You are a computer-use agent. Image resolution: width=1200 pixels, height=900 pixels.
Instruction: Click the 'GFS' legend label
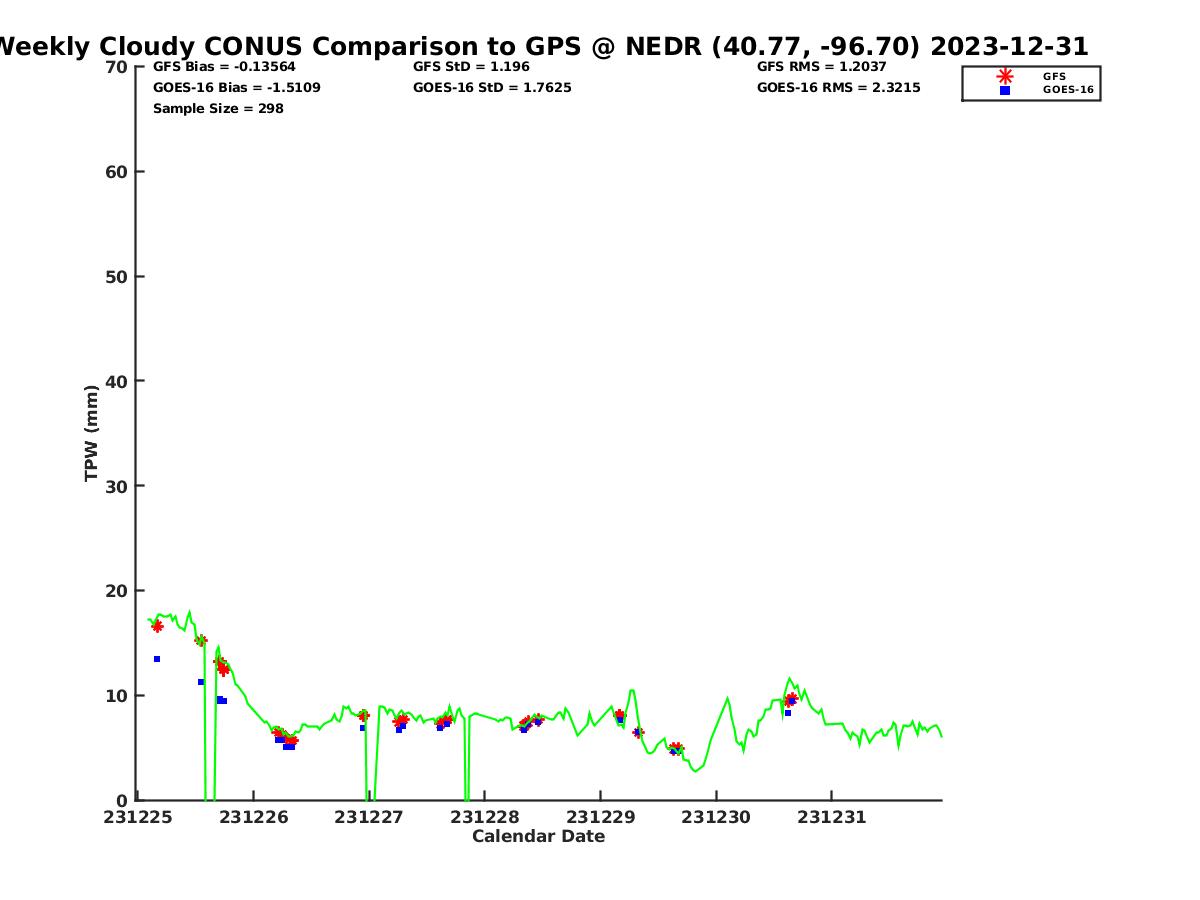point(1054,76)
